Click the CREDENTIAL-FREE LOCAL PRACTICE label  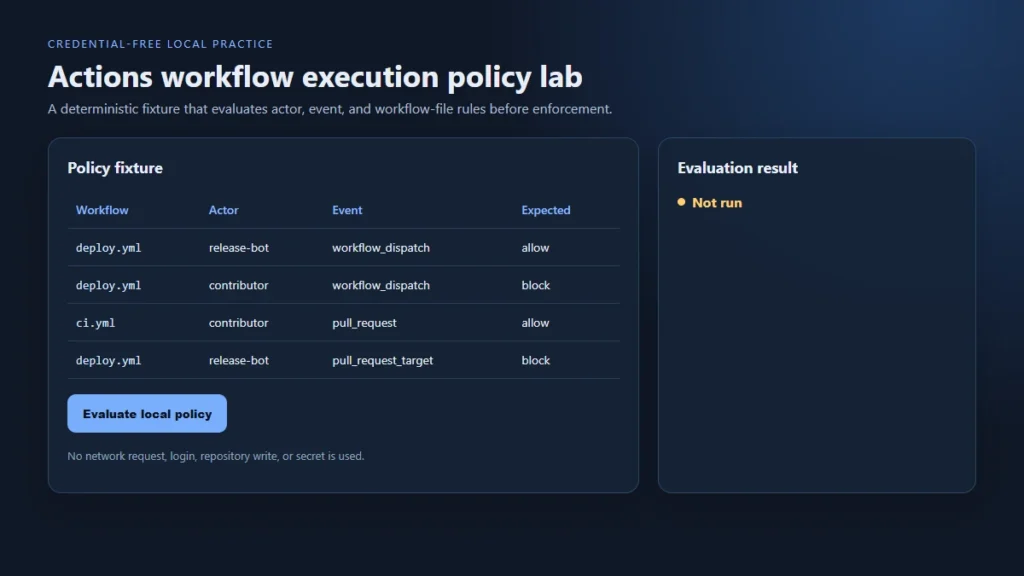(160, 44)
